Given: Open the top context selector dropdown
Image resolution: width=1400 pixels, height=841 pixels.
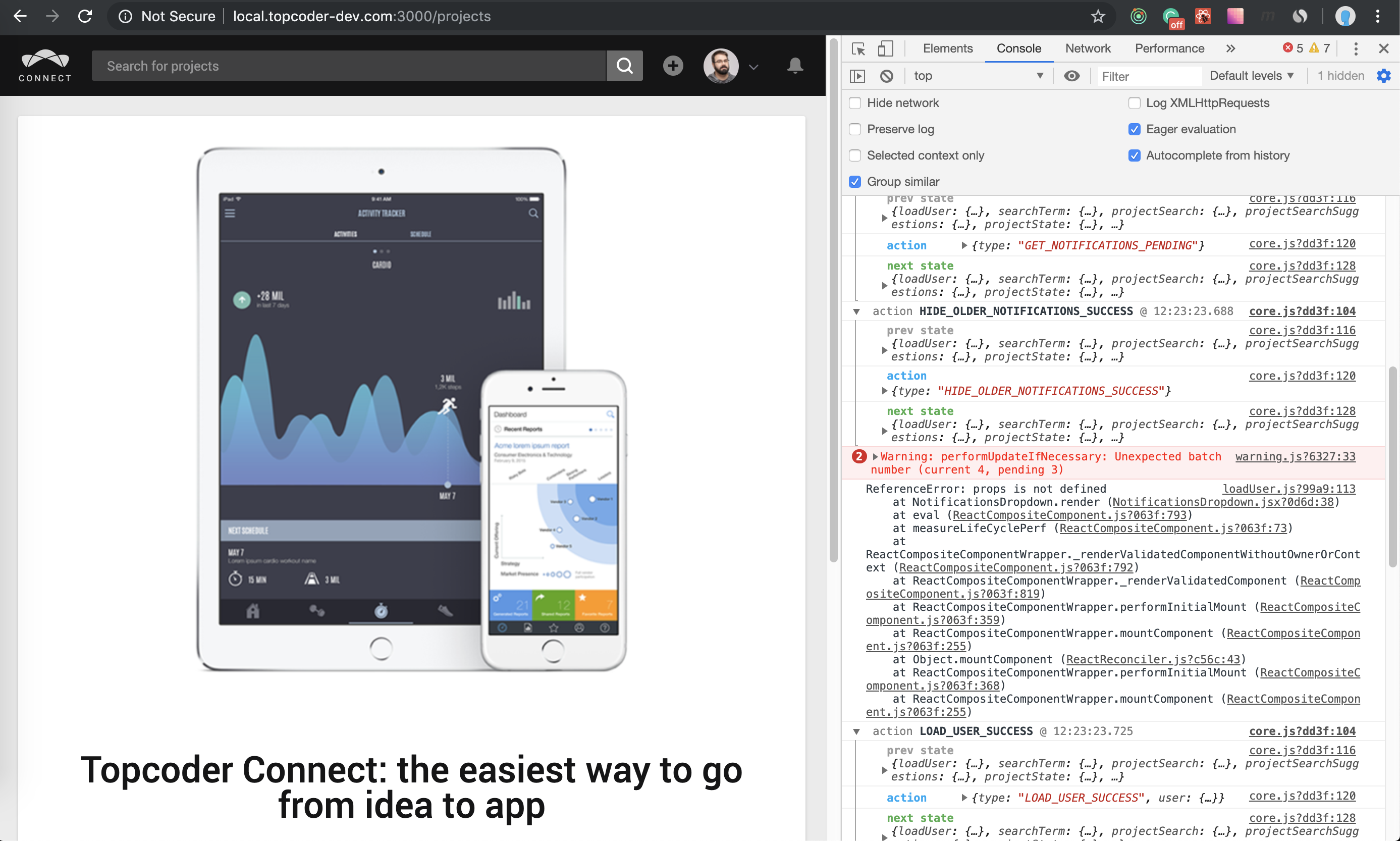Looking at the screenshot, I should click(978, 76).
